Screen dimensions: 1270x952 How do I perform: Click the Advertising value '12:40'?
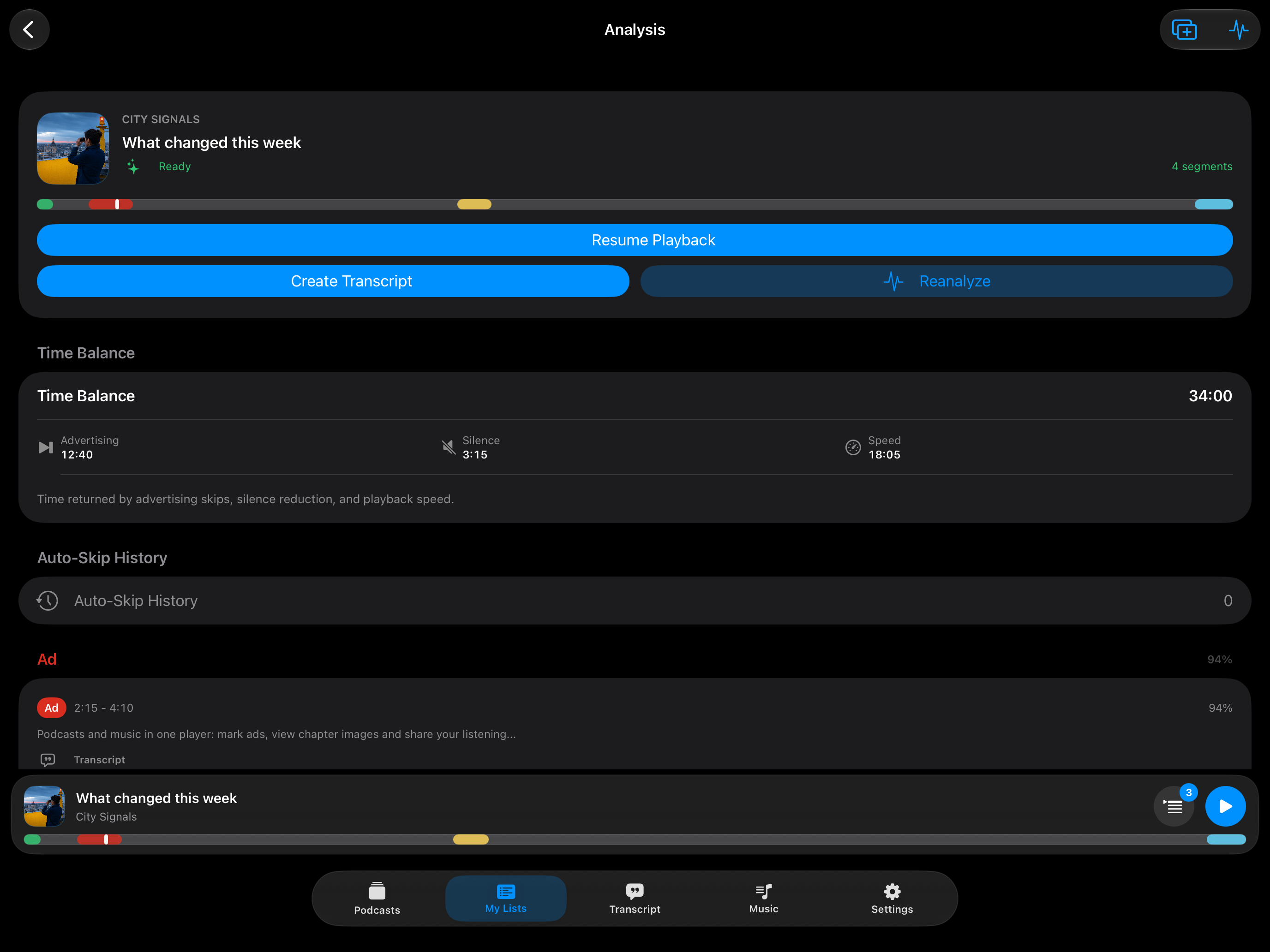click(x=77, y=454)
